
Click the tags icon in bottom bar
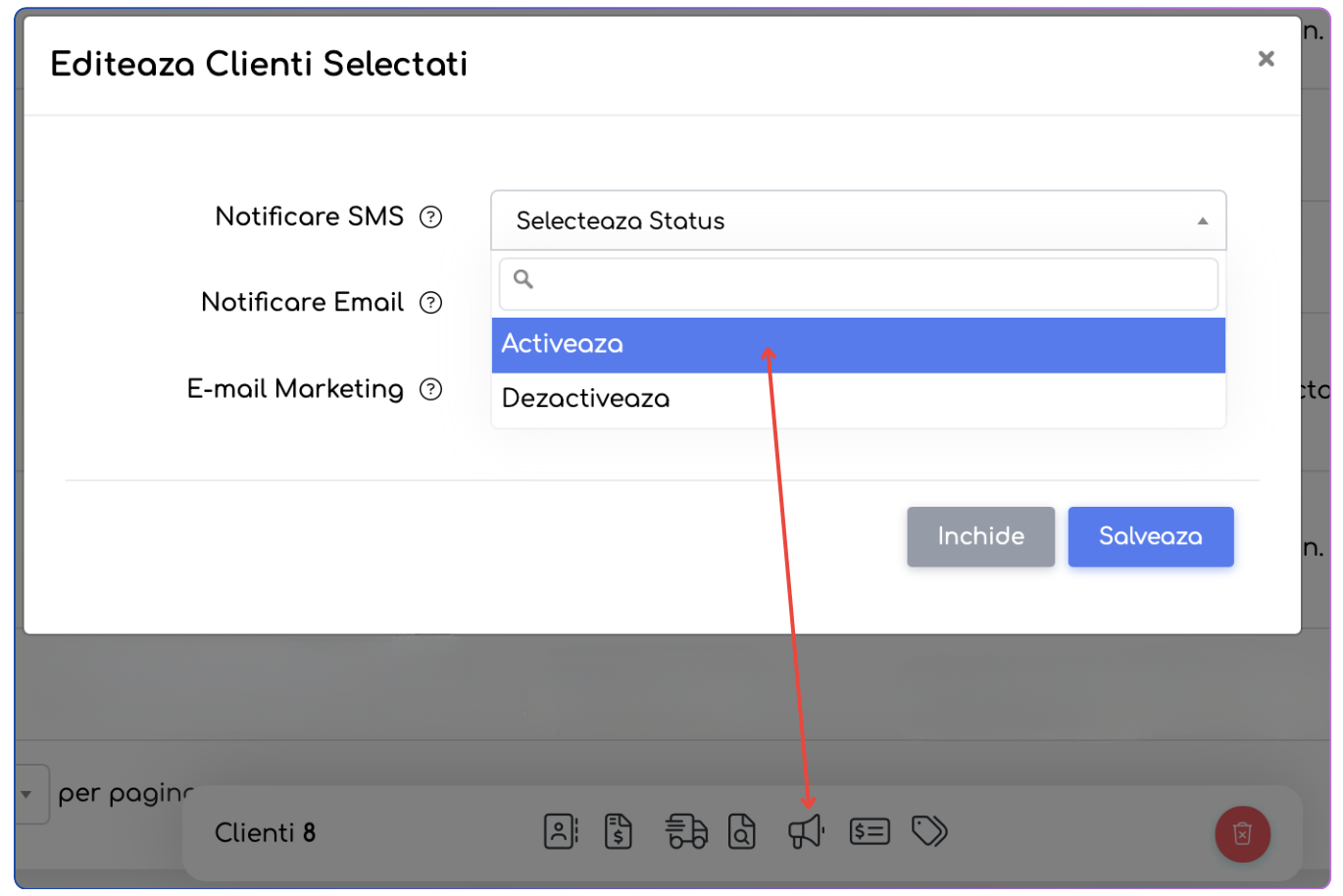(929, 831)
